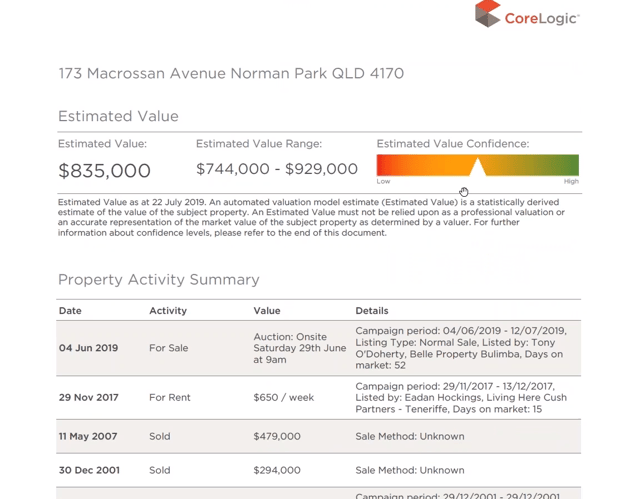Screen dimensions: 629x499
Task: Click the $650 / week rent value
Action: coord(284,397)
